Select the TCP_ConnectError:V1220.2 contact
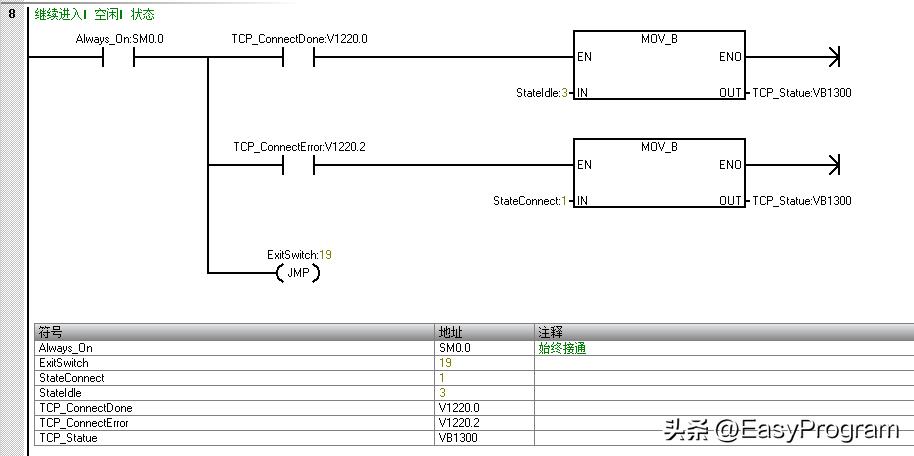Viewport: 914px width, 456px height. pyautogui.click(x=298, y=165)
